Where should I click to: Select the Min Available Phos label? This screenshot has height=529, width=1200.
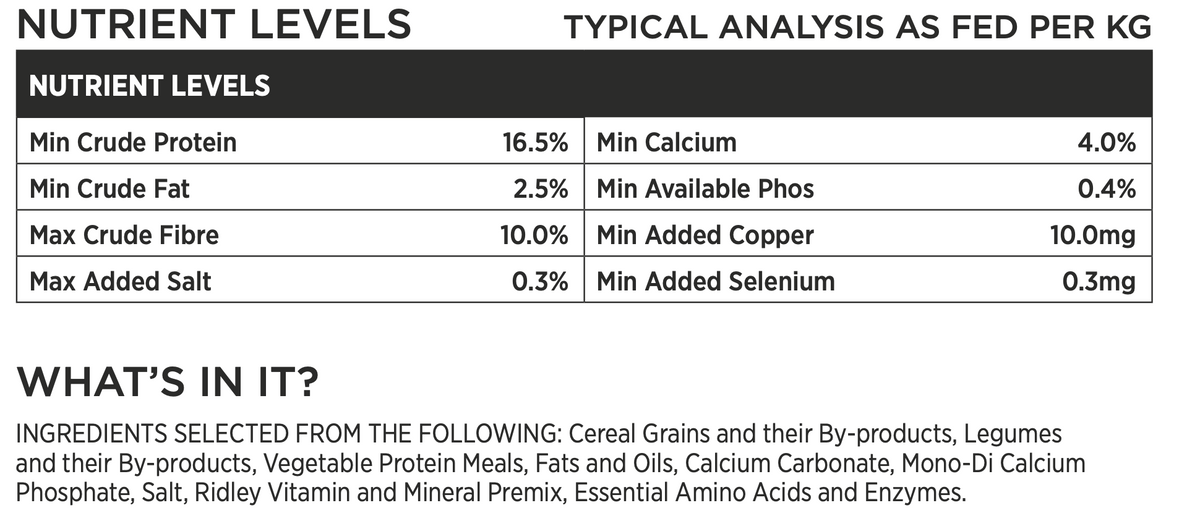click(x=705, y=189)
